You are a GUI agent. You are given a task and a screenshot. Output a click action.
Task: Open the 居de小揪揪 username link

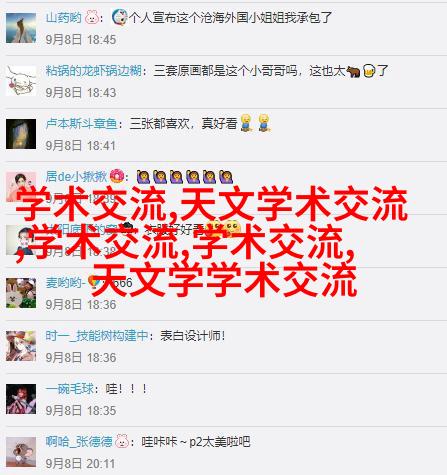tap(76, 176)
